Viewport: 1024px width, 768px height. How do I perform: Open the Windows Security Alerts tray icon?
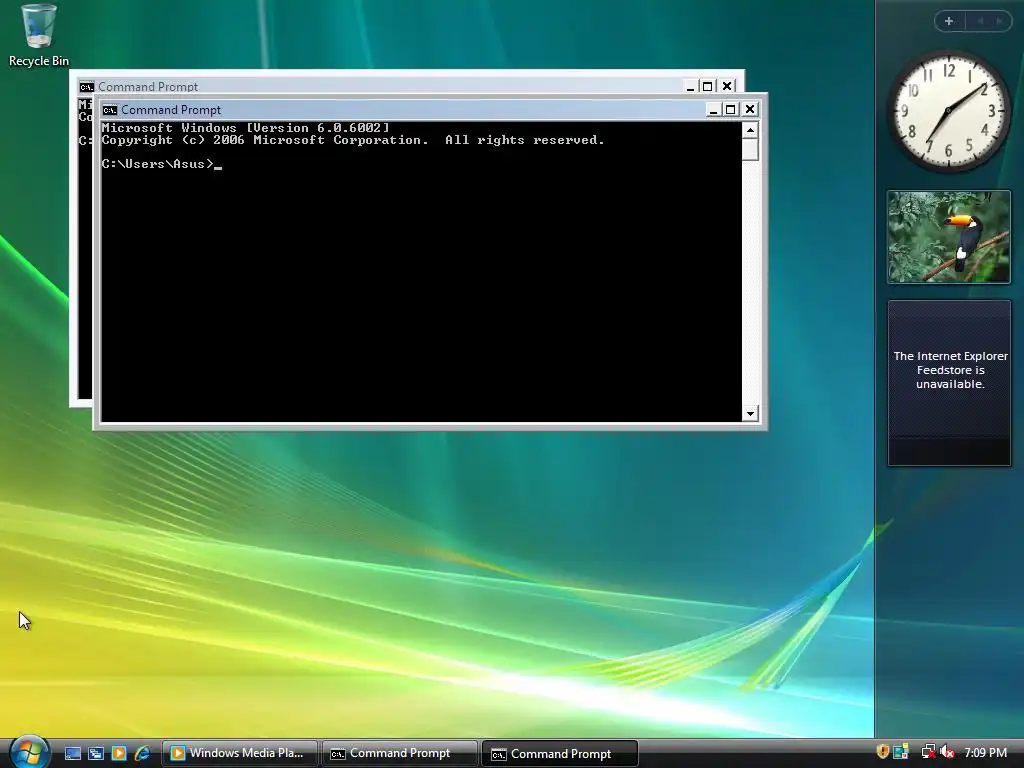coord(882,752)
